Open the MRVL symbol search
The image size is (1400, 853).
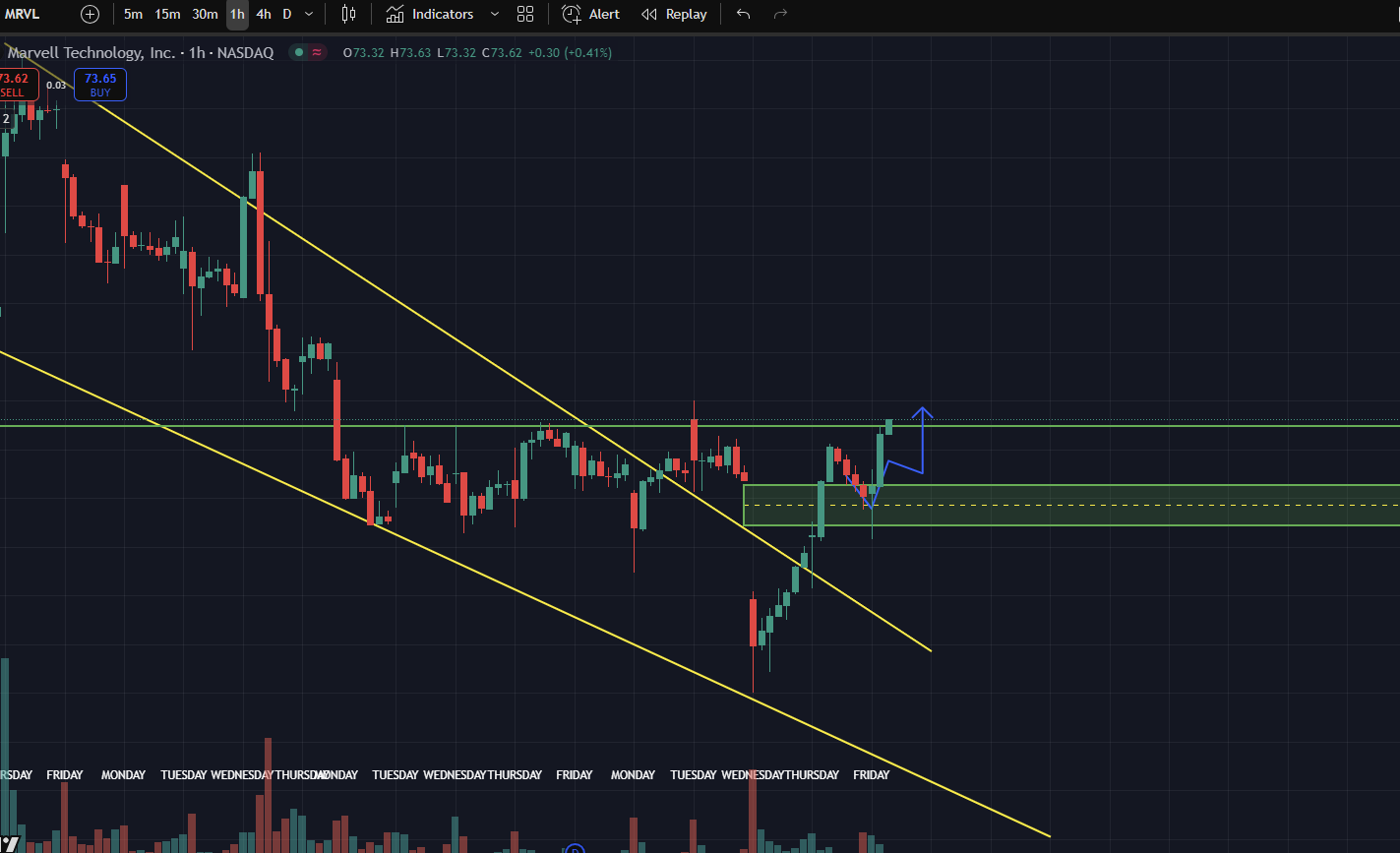(x=22, y=14)
